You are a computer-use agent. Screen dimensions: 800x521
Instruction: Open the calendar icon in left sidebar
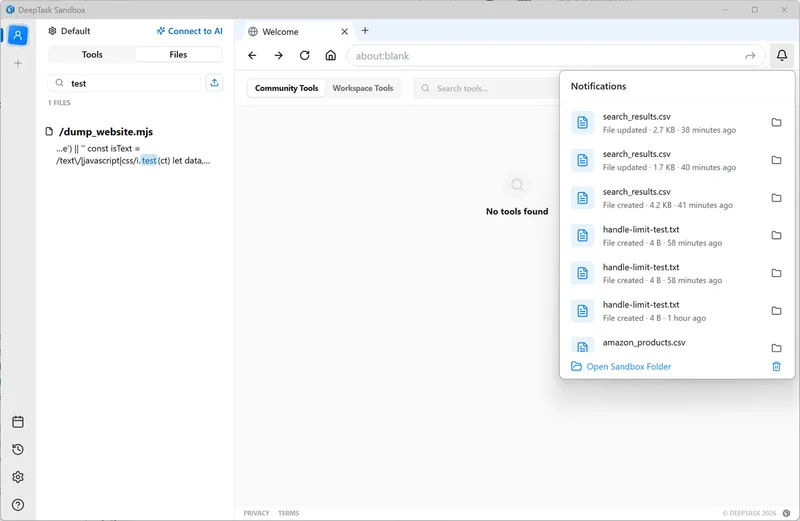(18, 422)
